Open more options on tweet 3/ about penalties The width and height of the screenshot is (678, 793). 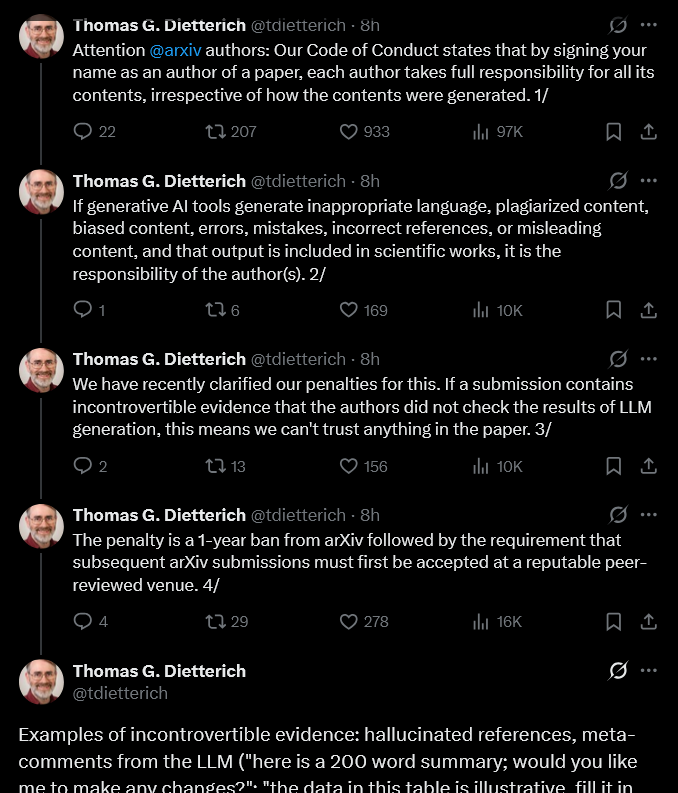coord(648,359)
